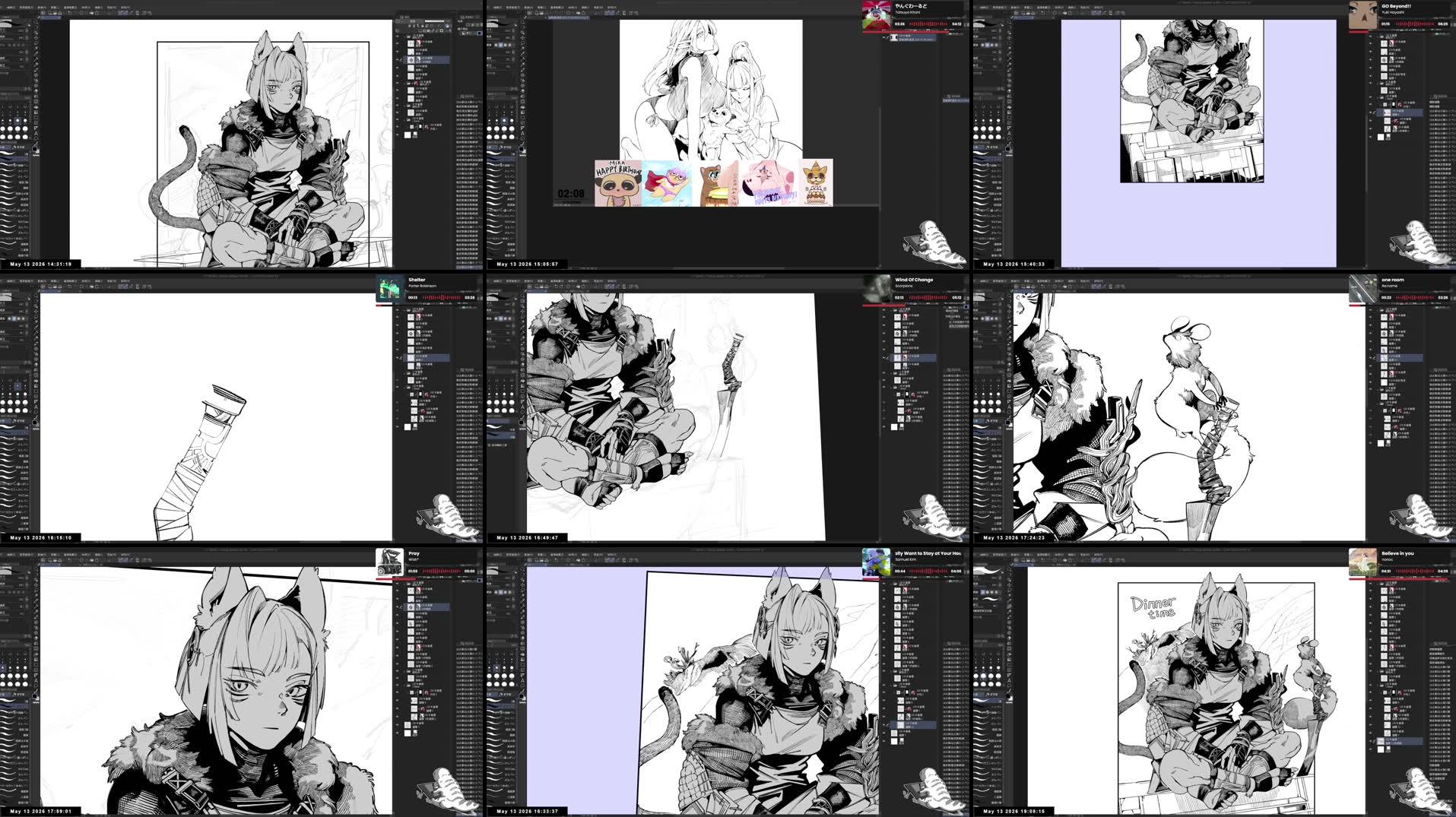Image resolution: width=1456 pixels, height=817 pixels.
Task: Select the Text tool in the 16:49:47 frame
Action: coord(522,407)
